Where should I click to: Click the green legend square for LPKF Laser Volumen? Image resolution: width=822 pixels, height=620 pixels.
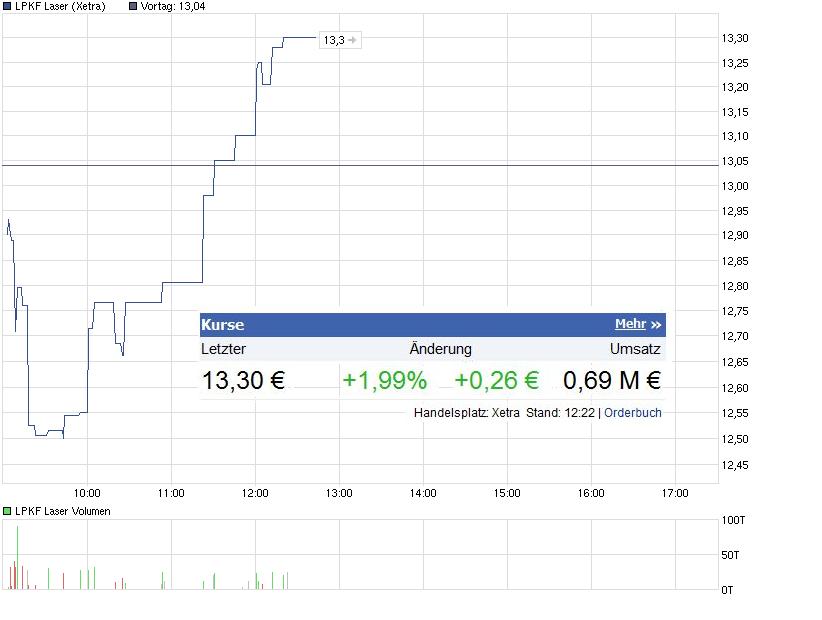click(7, 509)
